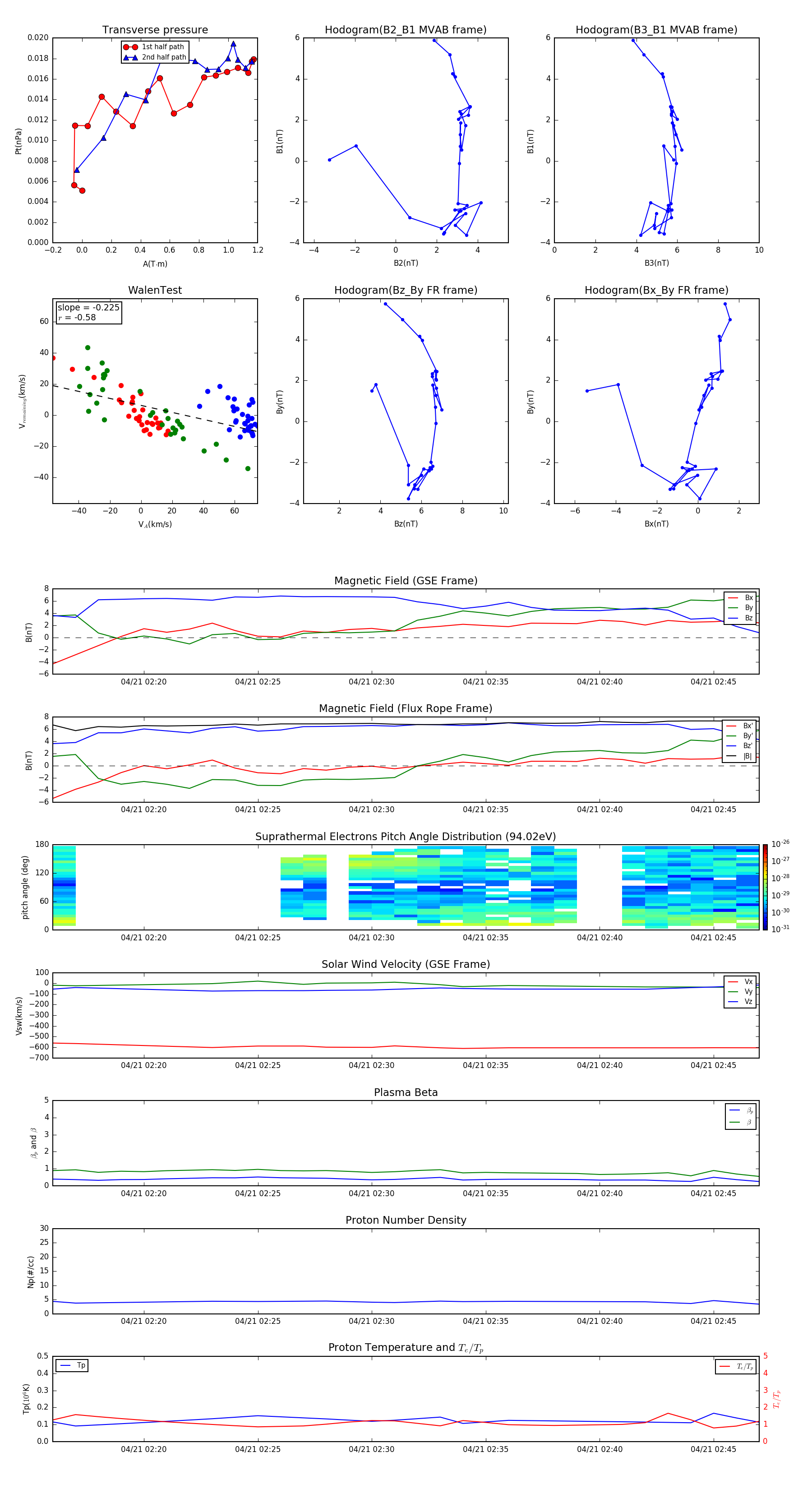Click the "Transverse pressure" plot title
This screenshot has width=812, height=1489.
155,29
